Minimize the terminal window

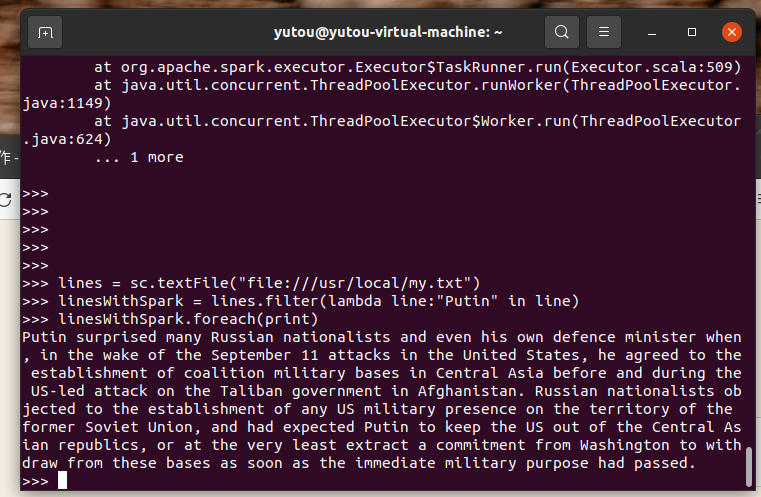[652, 33]
